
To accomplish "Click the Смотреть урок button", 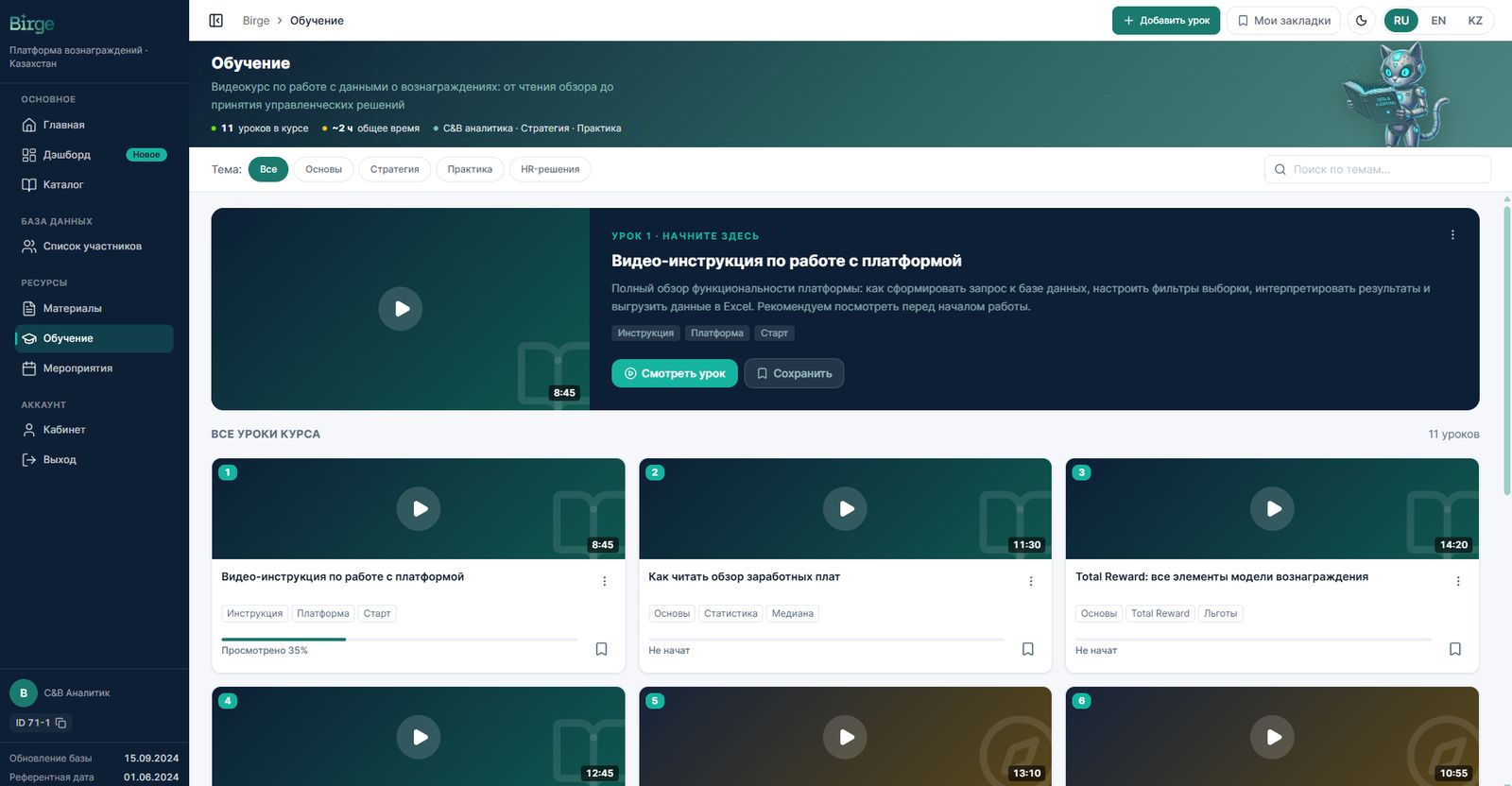I will point(675,373).
